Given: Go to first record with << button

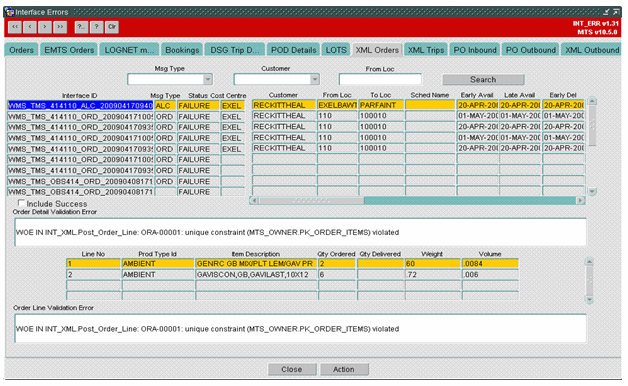Looking at the screenshot, I should (x=15, y=27).
